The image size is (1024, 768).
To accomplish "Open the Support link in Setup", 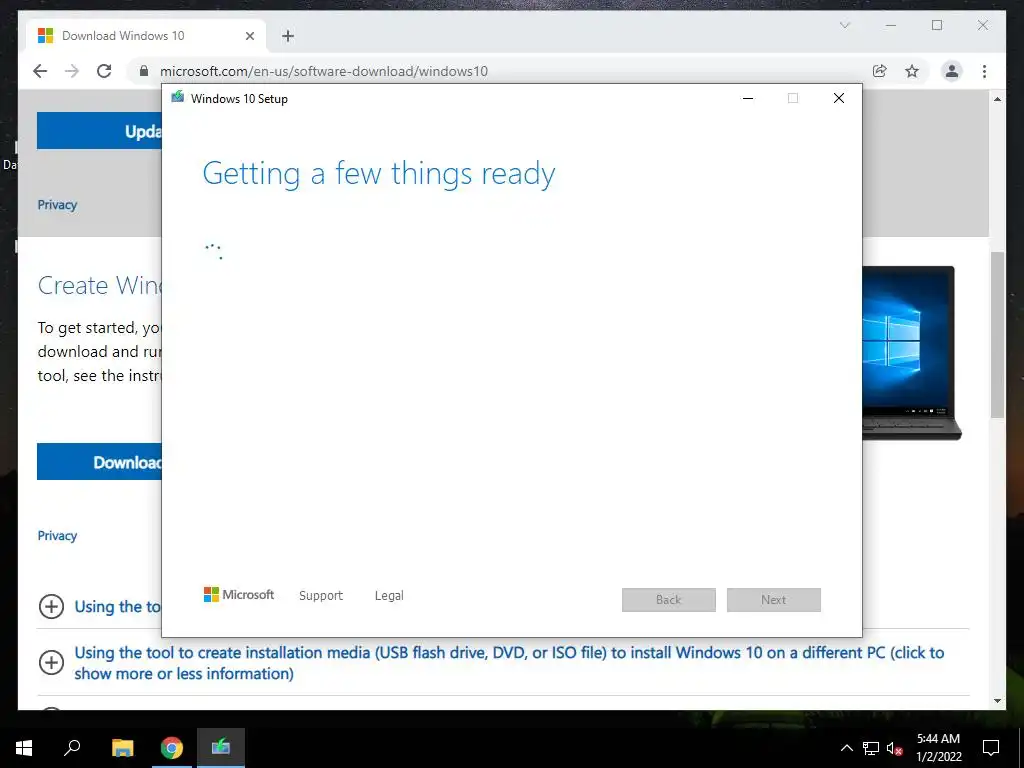I will tap(321, 596).
